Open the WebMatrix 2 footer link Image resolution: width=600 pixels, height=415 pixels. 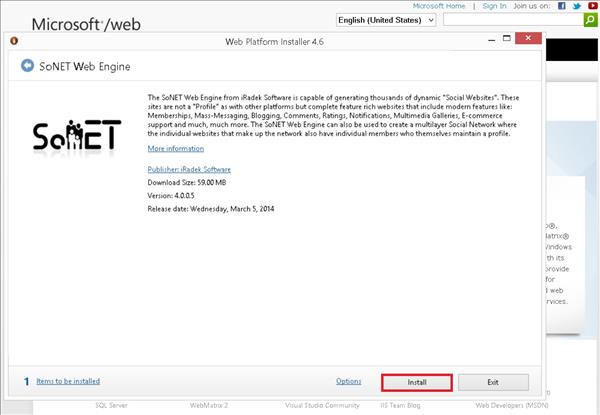coord(209,405)
